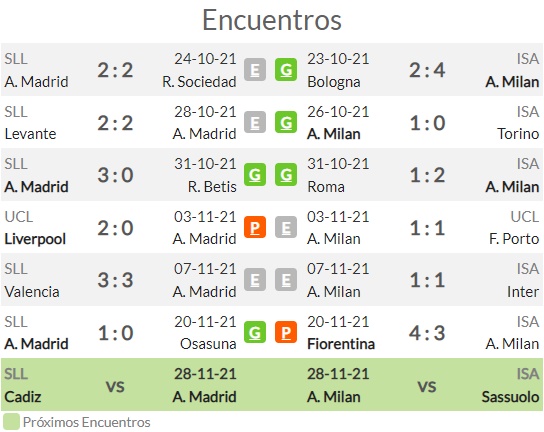The width and height of the screenshot is (544, 432).
Task: Click the green G badge for Osasuna match
Action: (x=255, y=332)
